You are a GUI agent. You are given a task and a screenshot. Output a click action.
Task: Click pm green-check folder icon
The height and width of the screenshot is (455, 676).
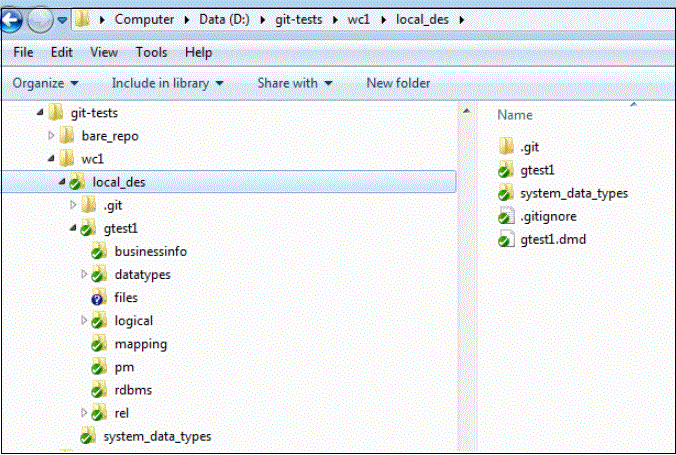click(x=99, y=367)
